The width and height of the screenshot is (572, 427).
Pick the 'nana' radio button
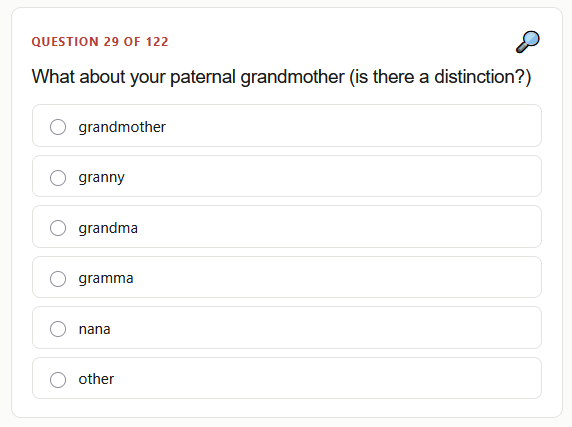pyautogui.click(x=58, y=329)
